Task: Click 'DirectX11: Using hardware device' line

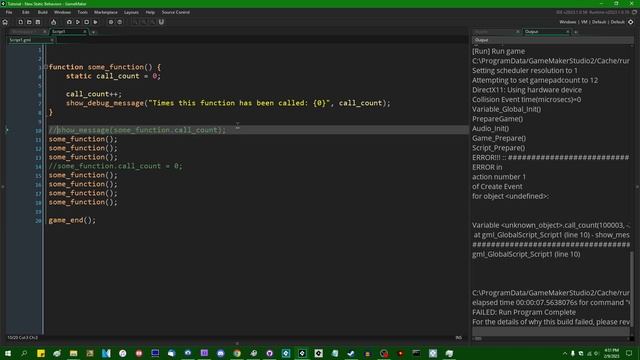Action: 527,90
